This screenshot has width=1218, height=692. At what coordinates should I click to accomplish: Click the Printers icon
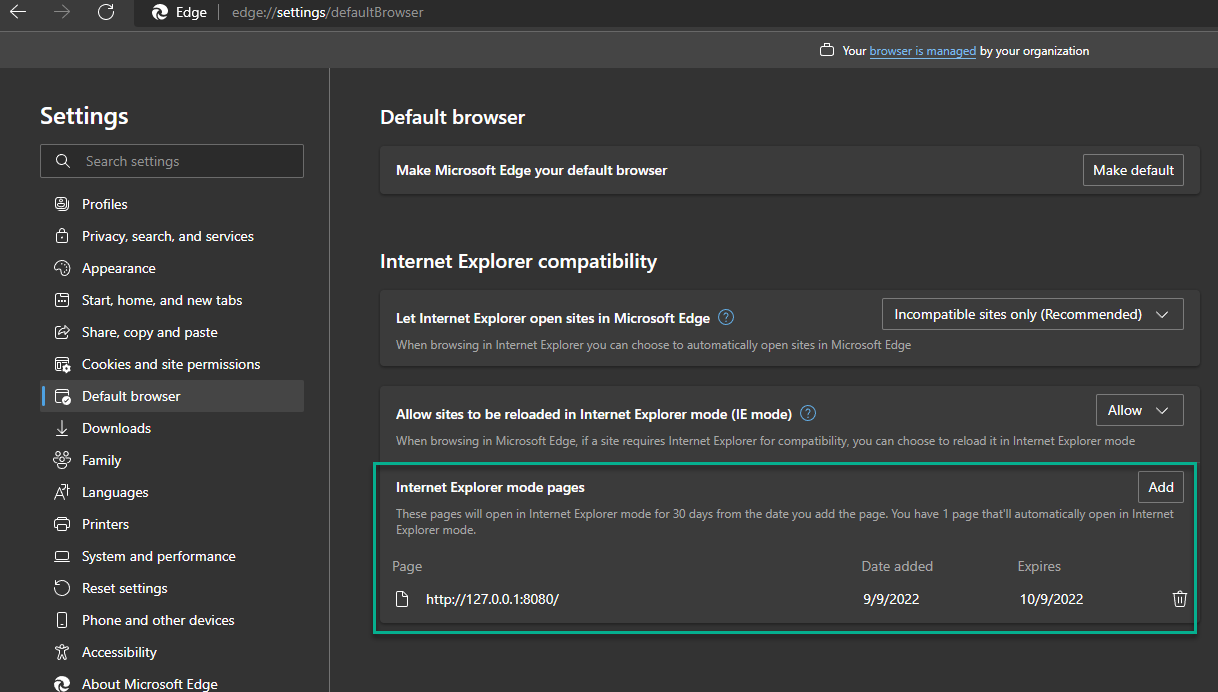[62, 524]
